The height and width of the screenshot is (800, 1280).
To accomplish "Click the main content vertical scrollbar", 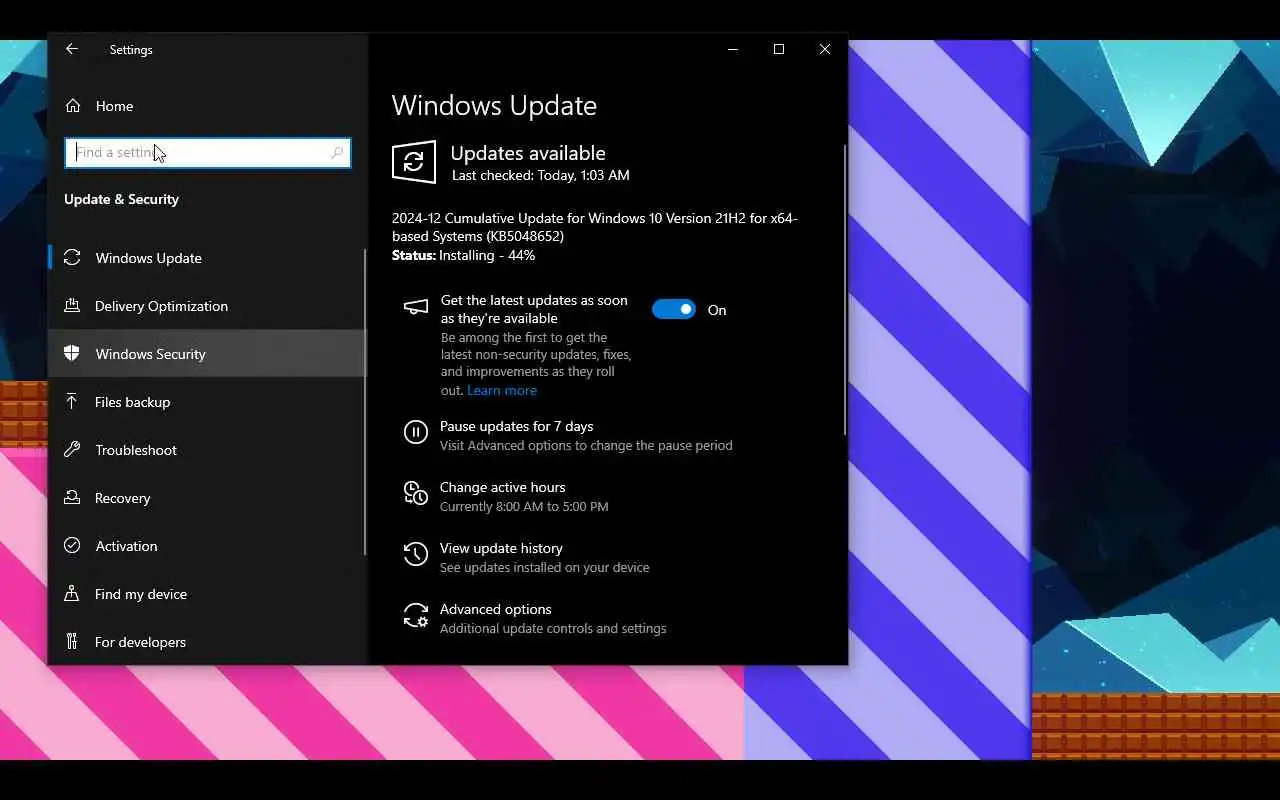I will click(845, 290).
